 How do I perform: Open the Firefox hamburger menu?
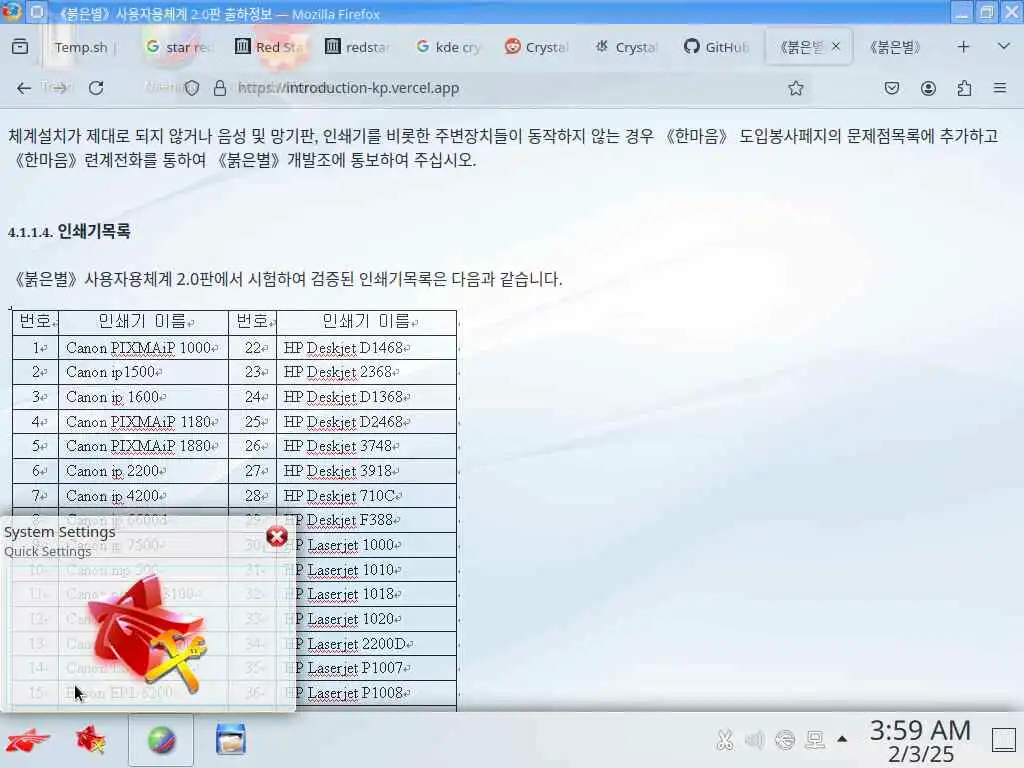tap(1000, 88)
